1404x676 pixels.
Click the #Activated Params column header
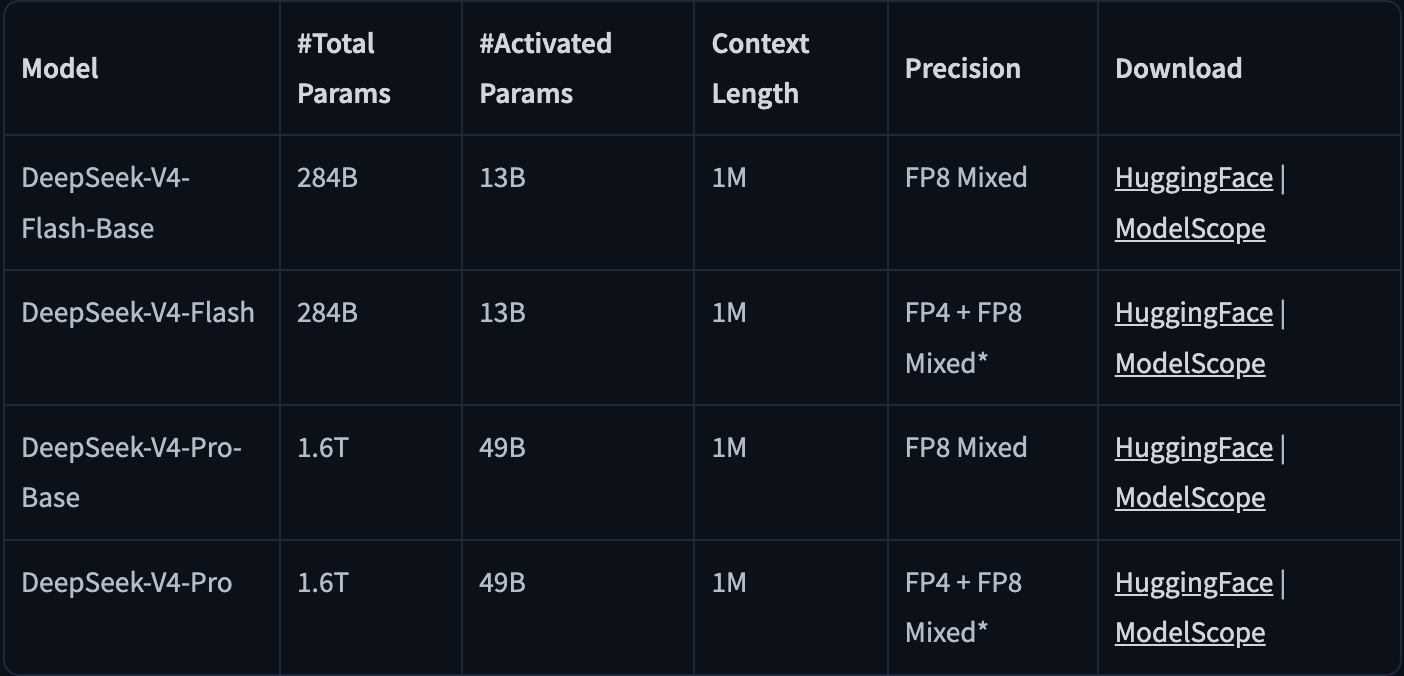(x=545, y=69)
